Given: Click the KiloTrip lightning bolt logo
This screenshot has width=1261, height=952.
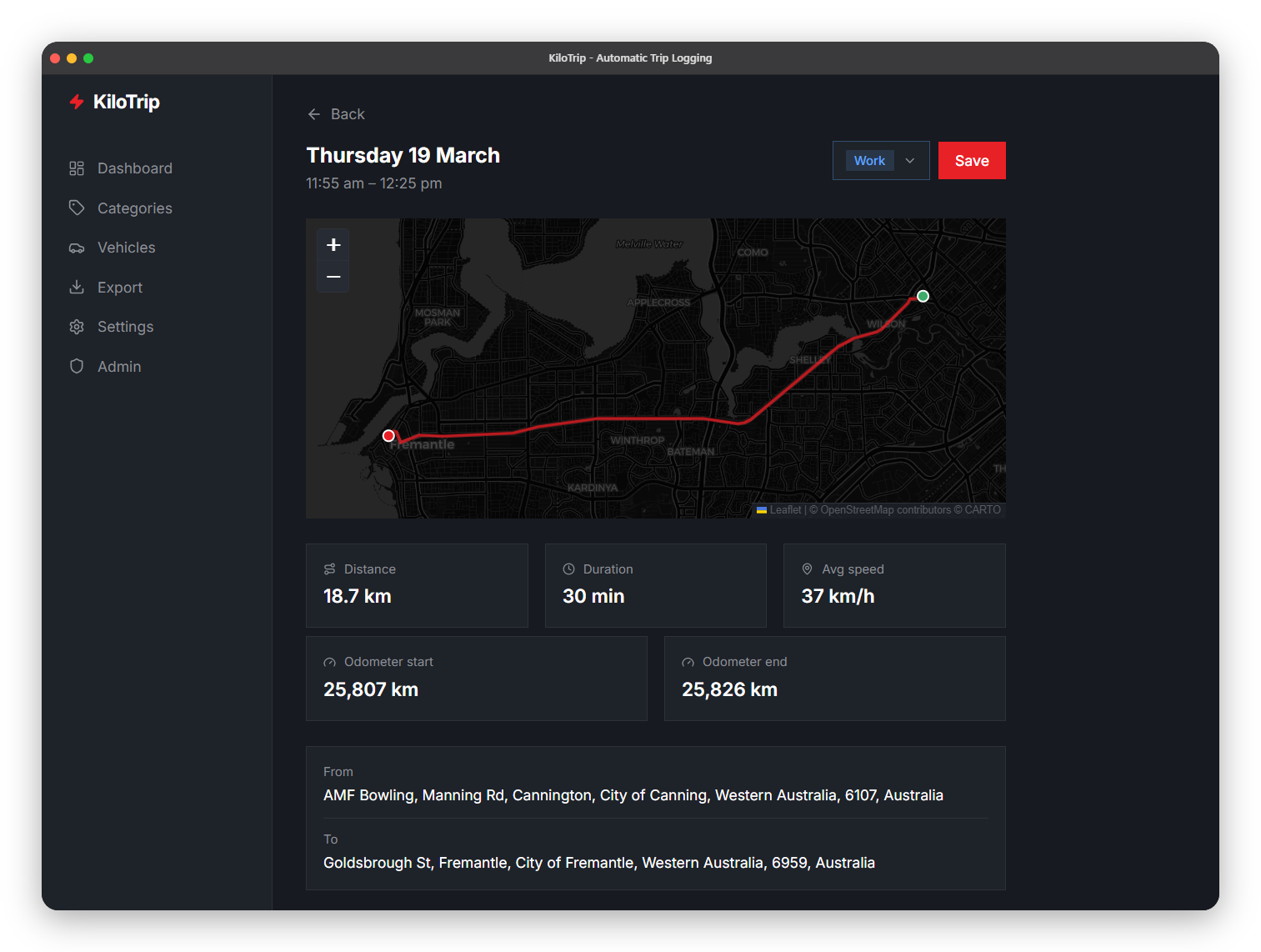Looking at the screenshot, I should point(77,102).
